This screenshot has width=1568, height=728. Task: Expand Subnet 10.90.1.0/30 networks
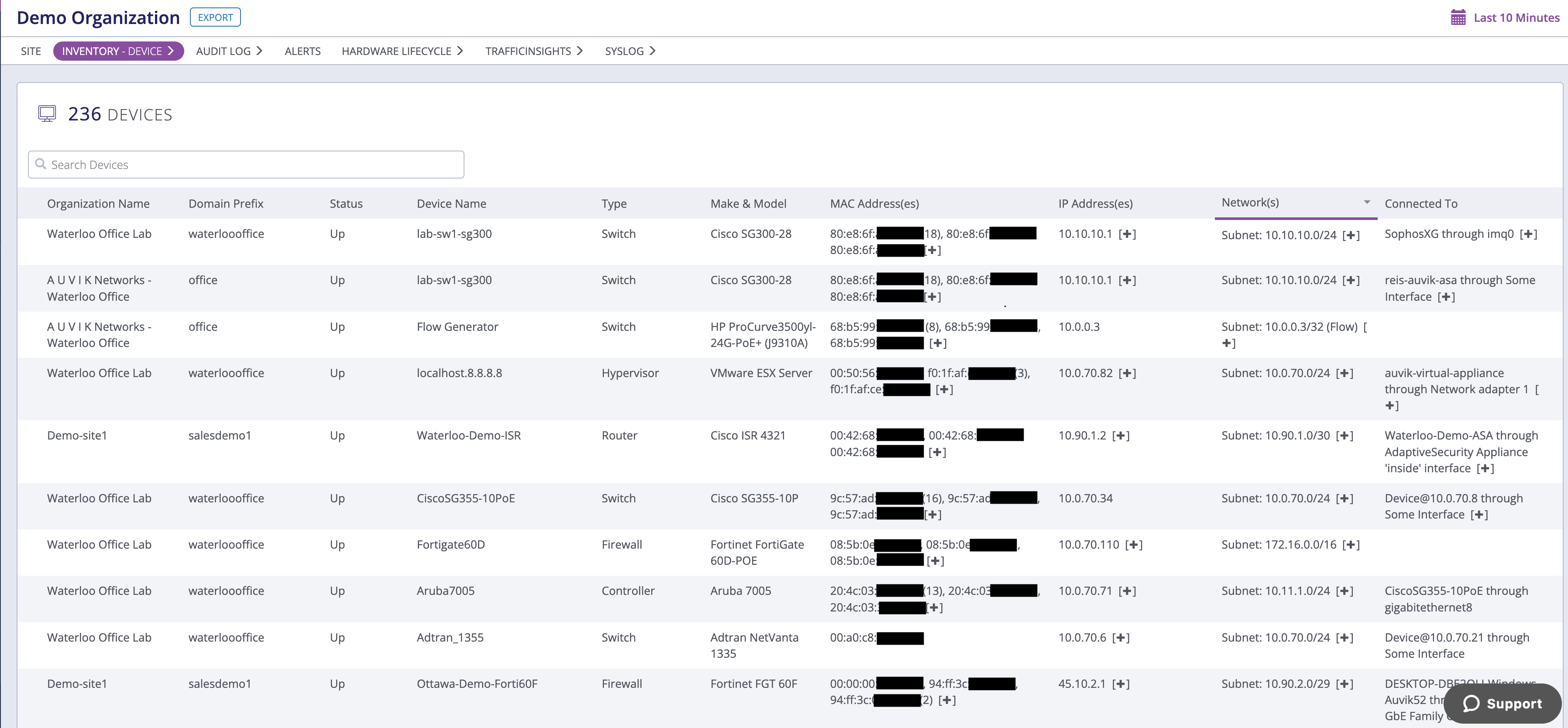coord(1344,436)
